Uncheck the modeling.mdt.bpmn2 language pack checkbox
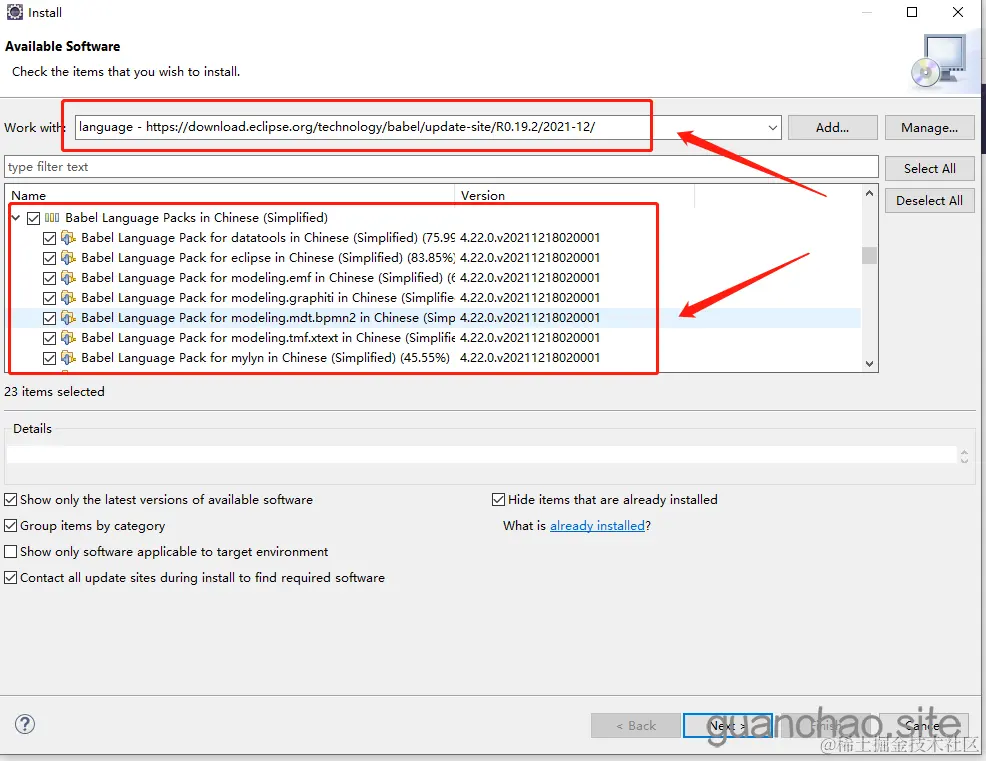Image resolution: width=986 pixels, height=761 pixels. click(x=50, y=318)
